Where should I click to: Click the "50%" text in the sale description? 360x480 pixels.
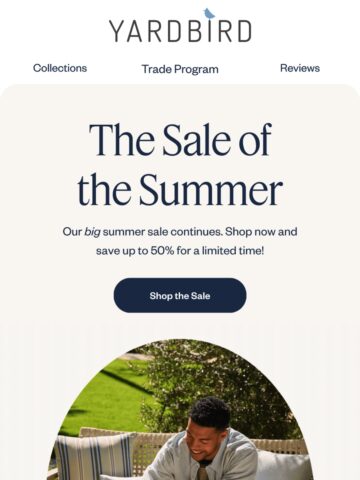[x=162, y=251]
